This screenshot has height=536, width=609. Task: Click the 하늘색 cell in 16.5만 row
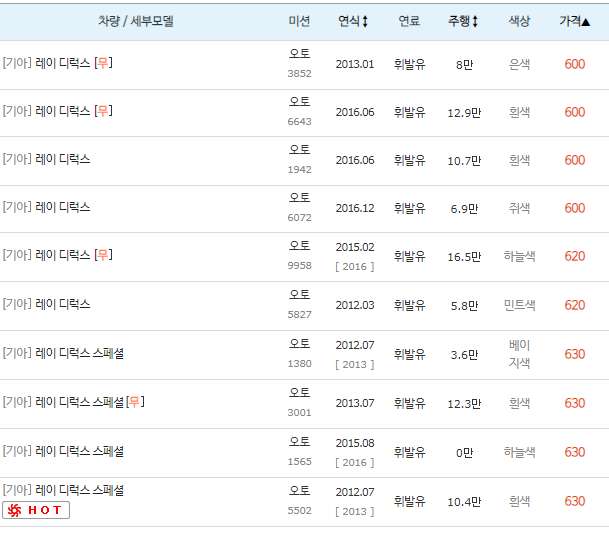(x=519, y=256)
